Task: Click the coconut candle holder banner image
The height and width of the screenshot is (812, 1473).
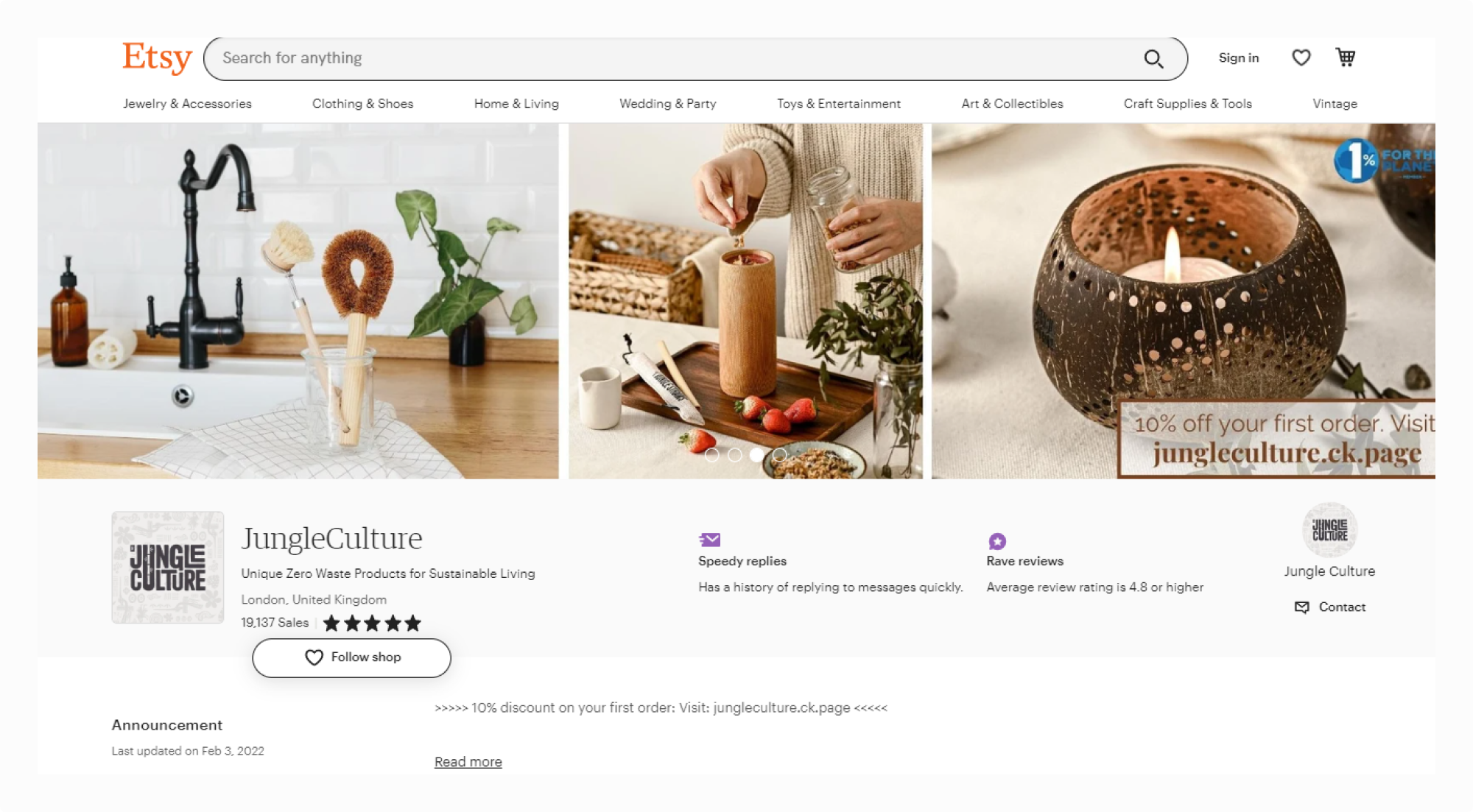Action: point(1183,301)
